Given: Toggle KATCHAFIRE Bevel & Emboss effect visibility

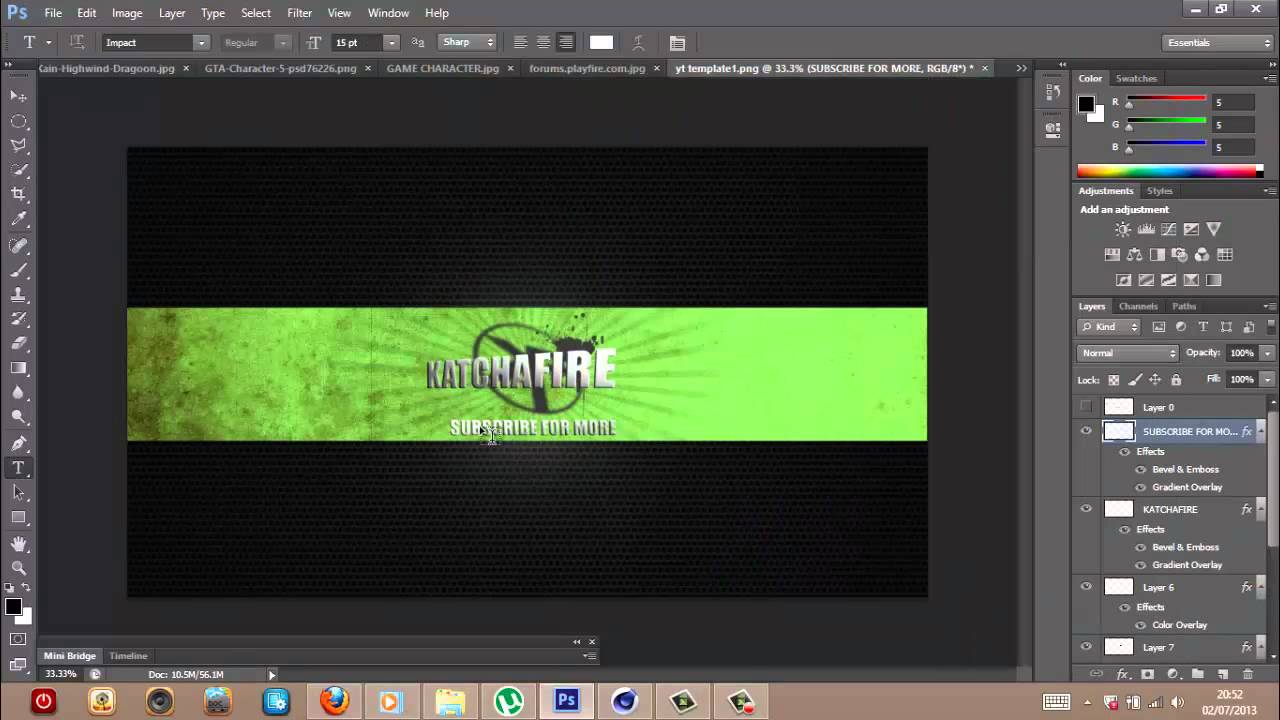Looking at the screenshot, I should 1141,547.
